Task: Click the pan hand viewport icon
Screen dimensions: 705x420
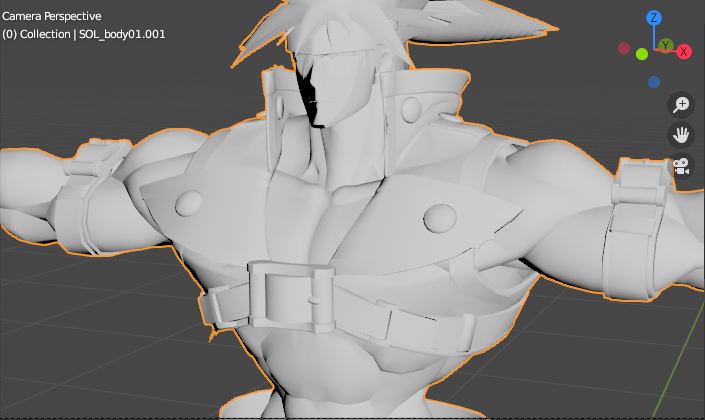Action: (x=681, y=135)
